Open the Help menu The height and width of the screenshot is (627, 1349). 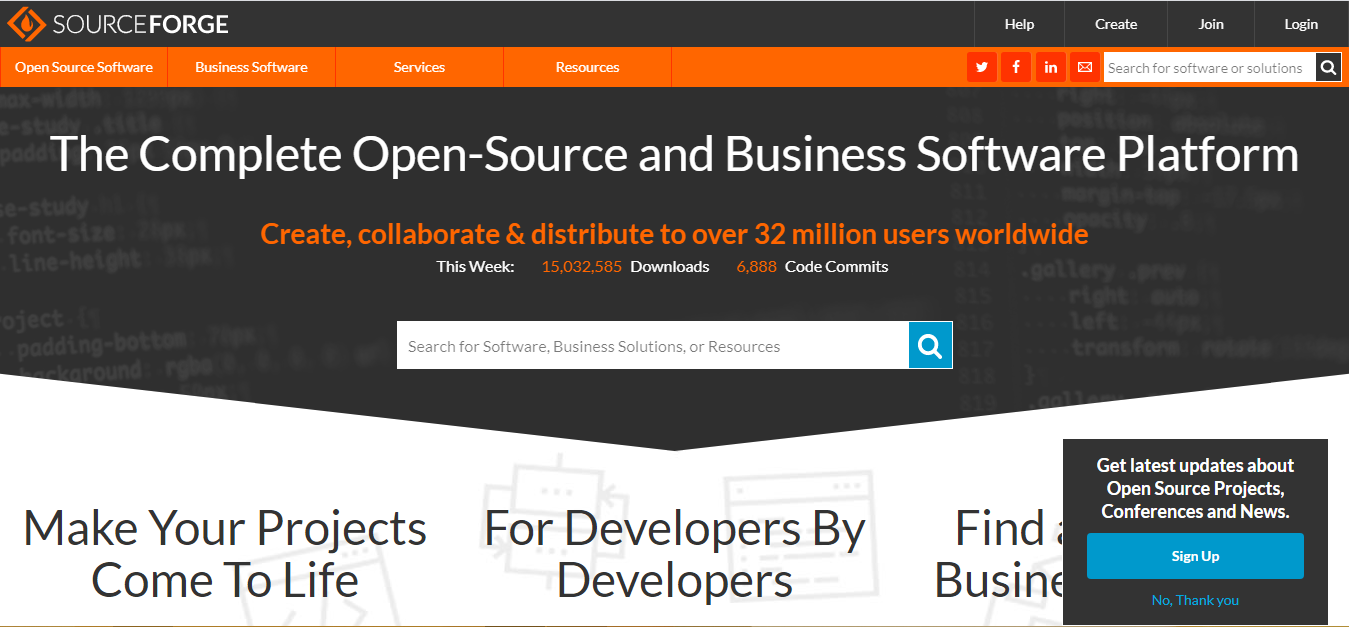(x=1019, y=23)
